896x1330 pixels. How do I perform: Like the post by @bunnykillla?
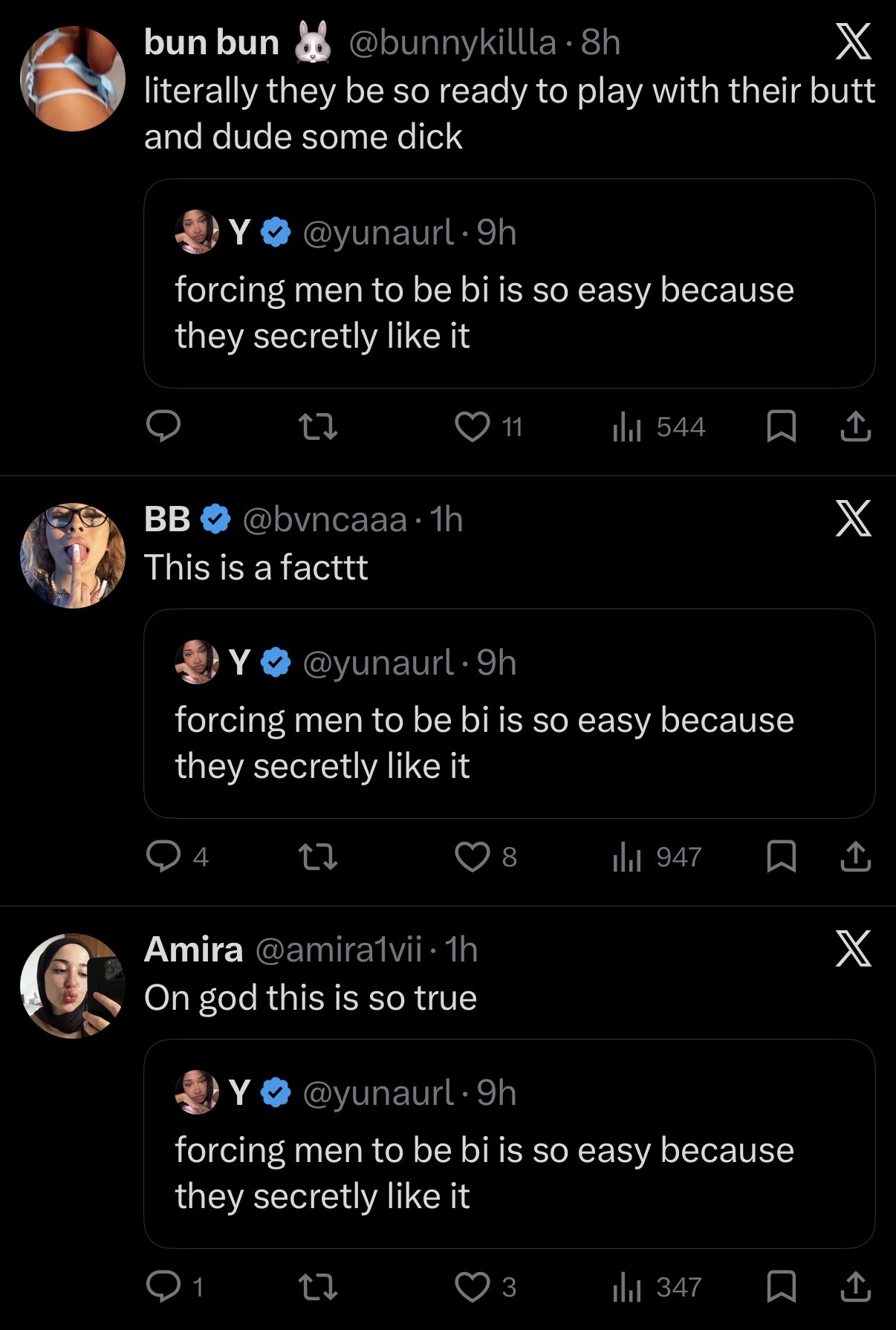473,426
